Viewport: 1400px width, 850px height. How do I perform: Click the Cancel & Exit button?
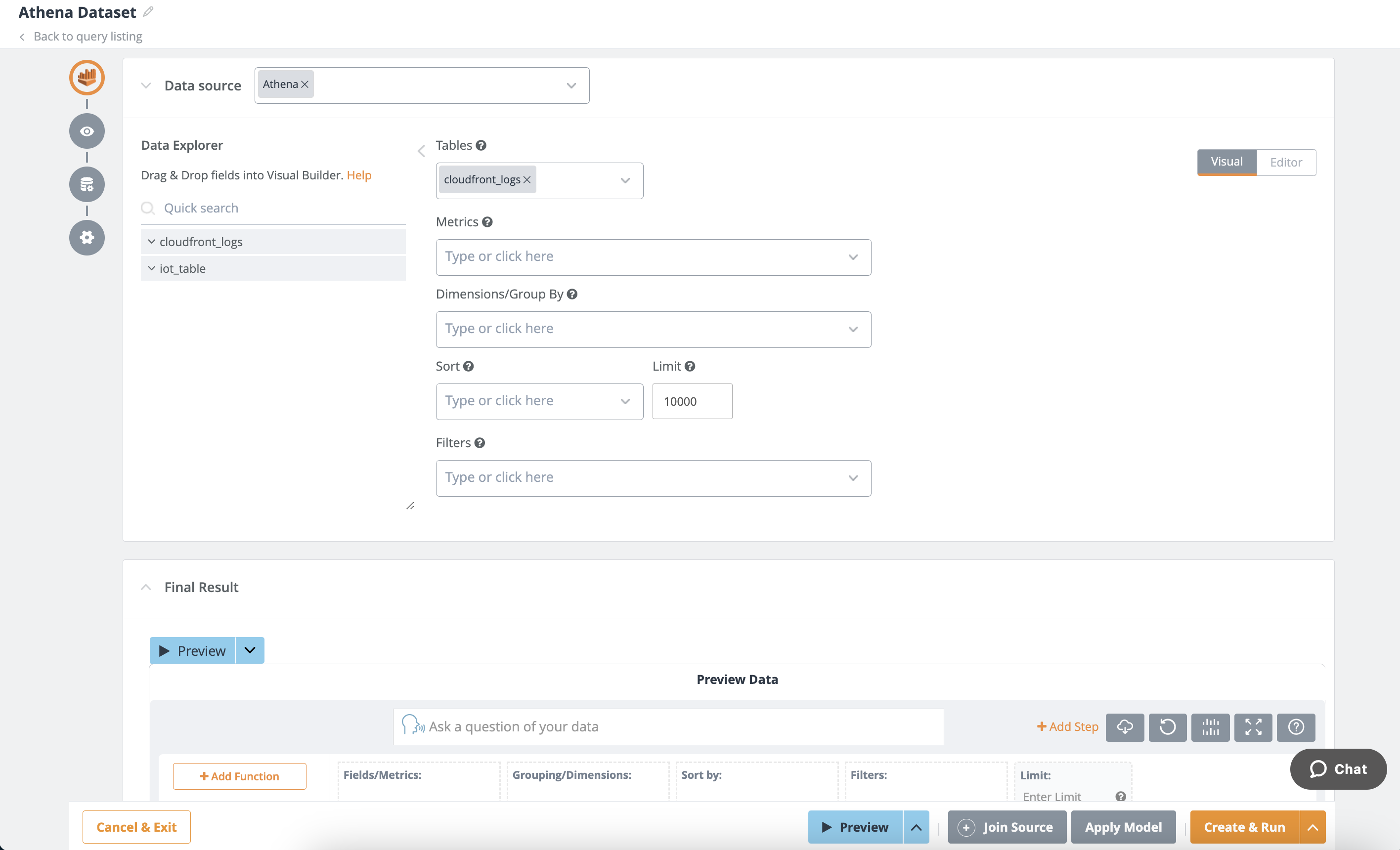tap(136, 827)
